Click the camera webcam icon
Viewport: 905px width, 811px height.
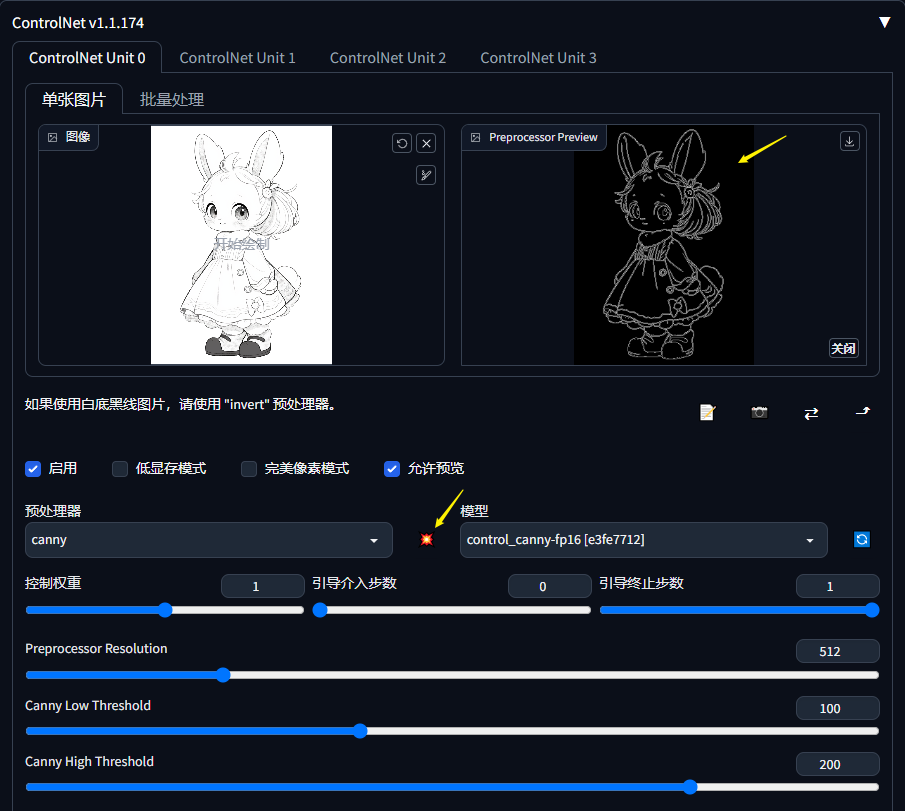760,412
